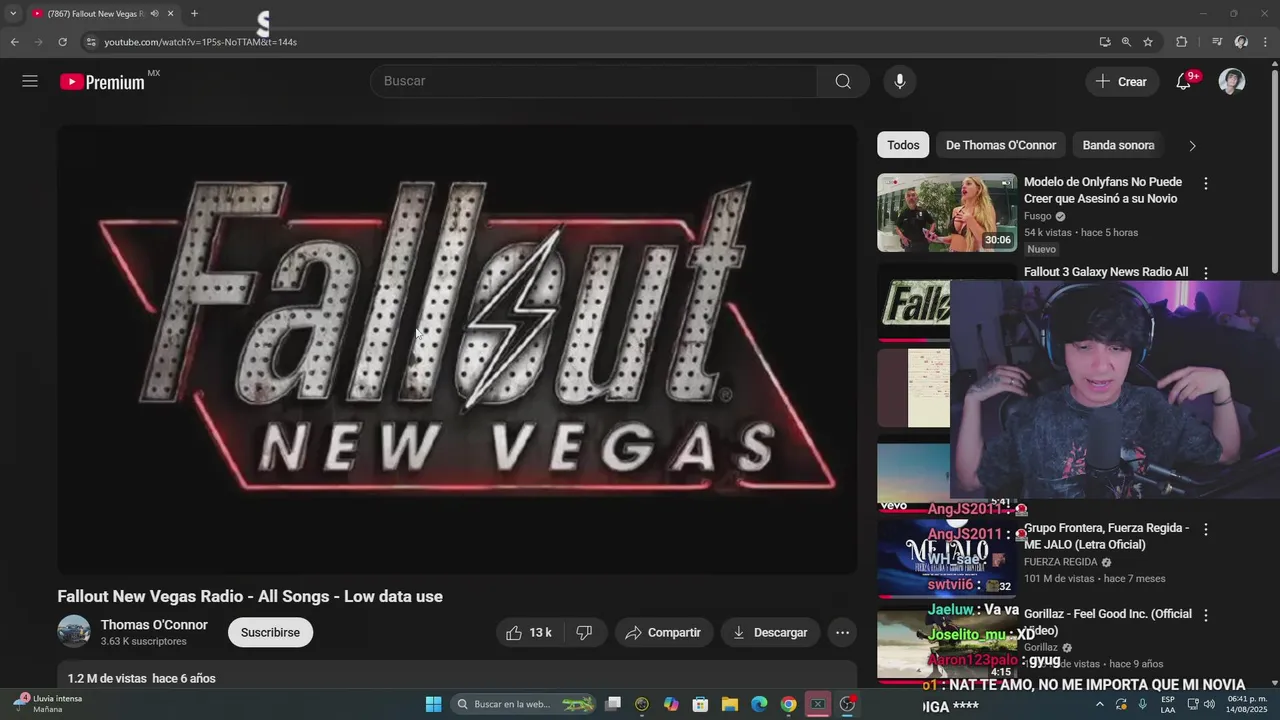
Task: Open Microsoft Copilot from taskbar
Action: pyautogui.click(x=671, y=704)
